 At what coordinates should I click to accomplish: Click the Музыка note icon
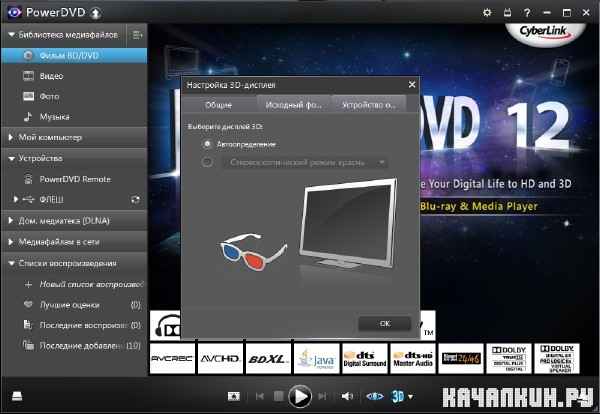[x=28, y=116]
